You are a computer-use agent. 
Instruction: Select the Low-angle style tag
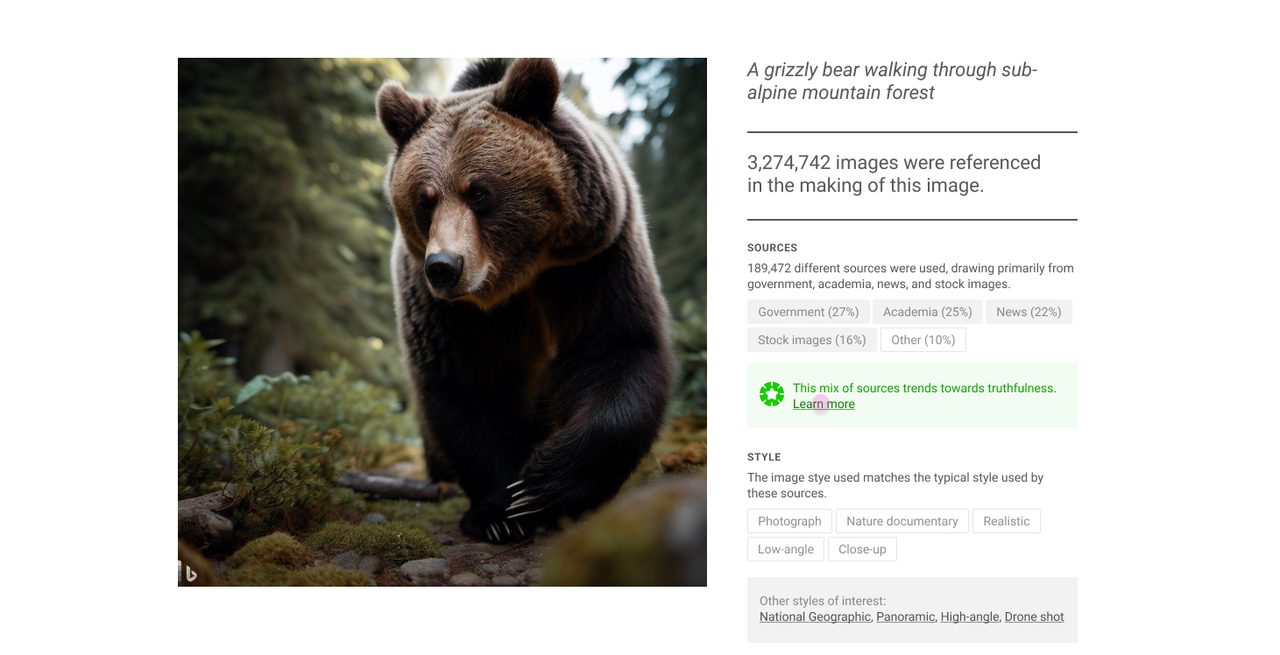(785, 549)
